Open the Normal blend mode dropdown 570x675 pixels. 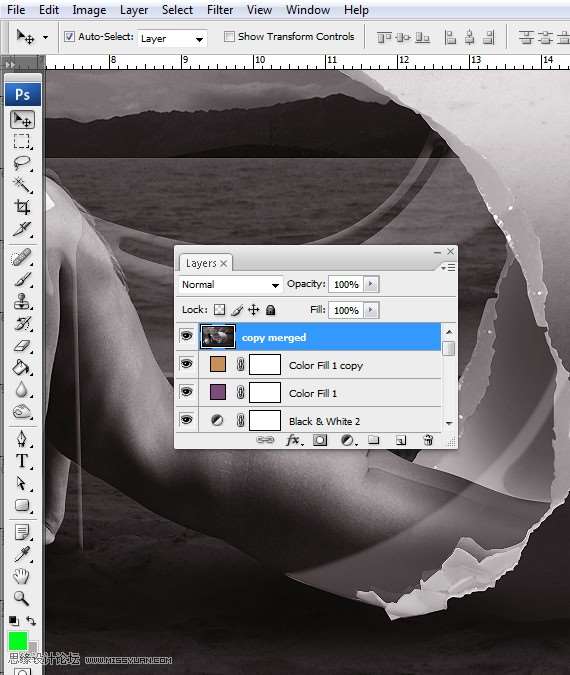[231, 285]
